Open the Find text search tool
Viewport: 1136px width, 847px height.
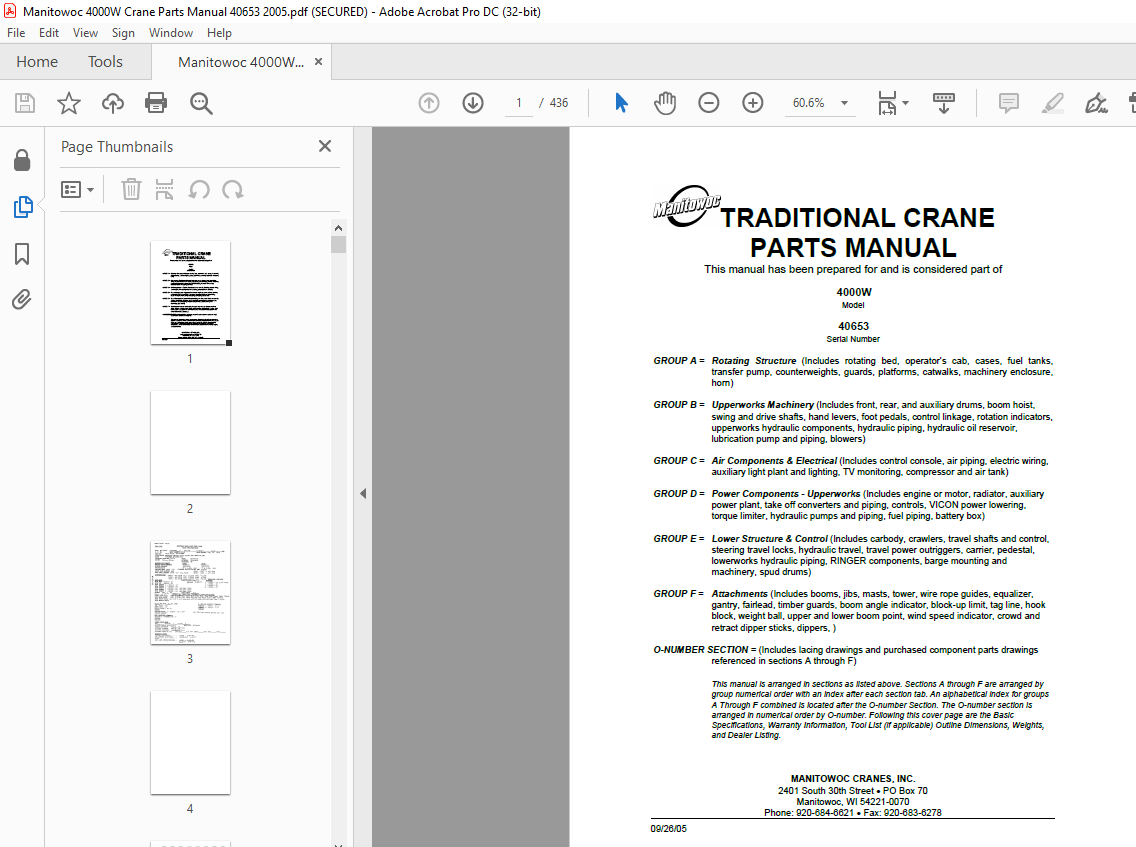201,103
